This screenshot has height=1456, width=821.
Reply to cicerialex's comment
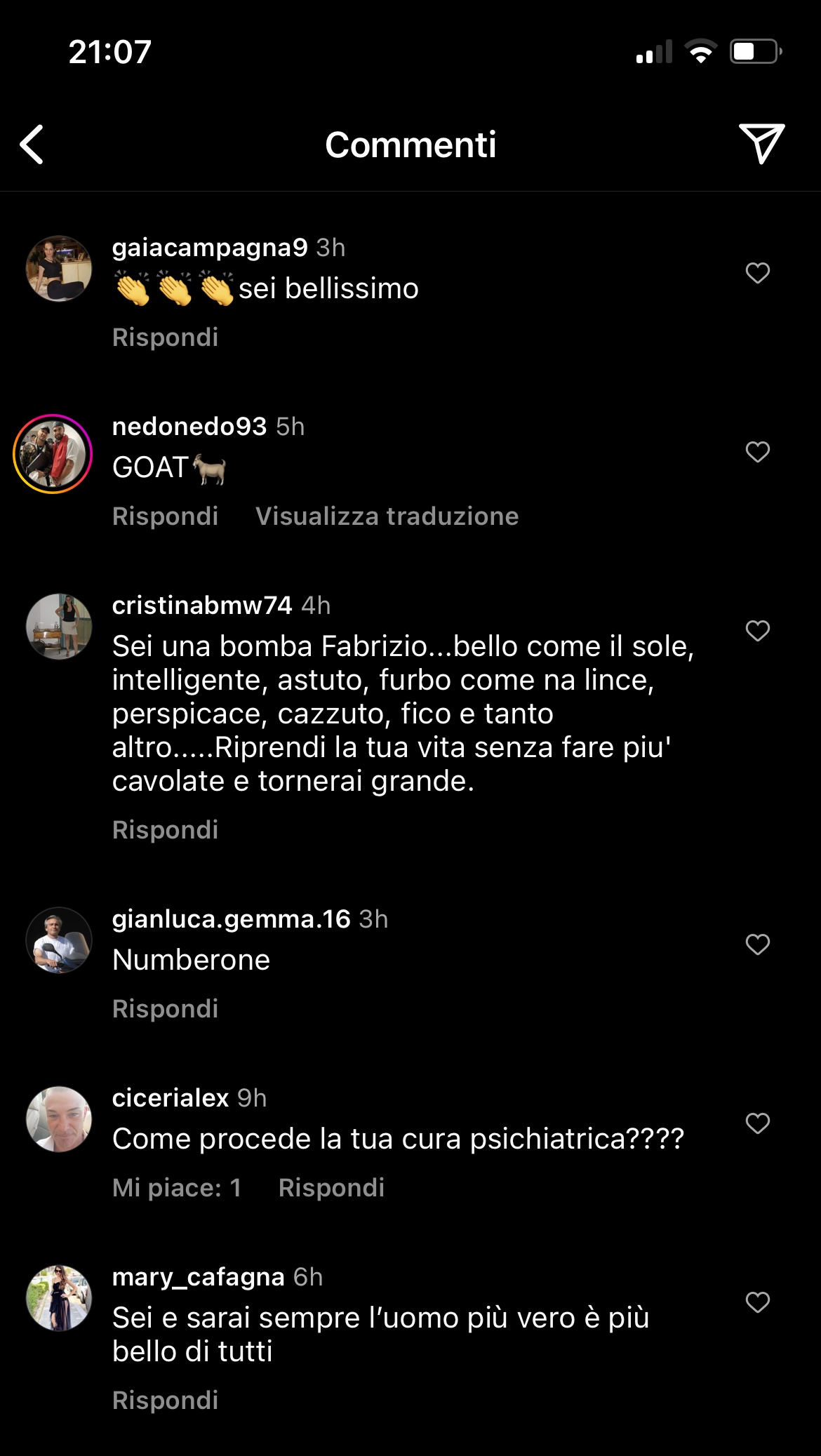pyautogui.click(x=332, y=1187)
